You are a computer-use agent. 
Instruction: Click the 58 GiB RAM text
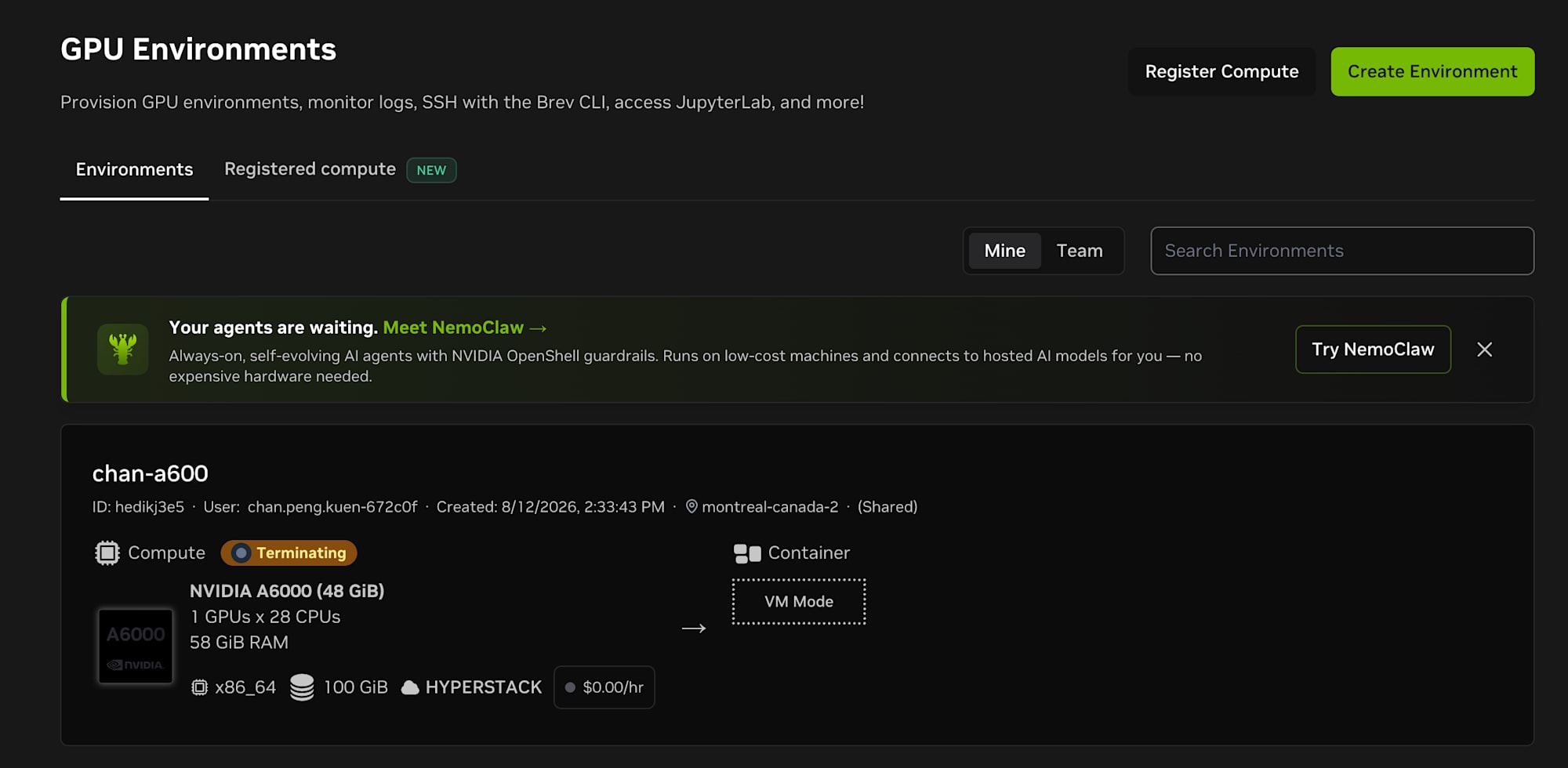click(239, 643)
